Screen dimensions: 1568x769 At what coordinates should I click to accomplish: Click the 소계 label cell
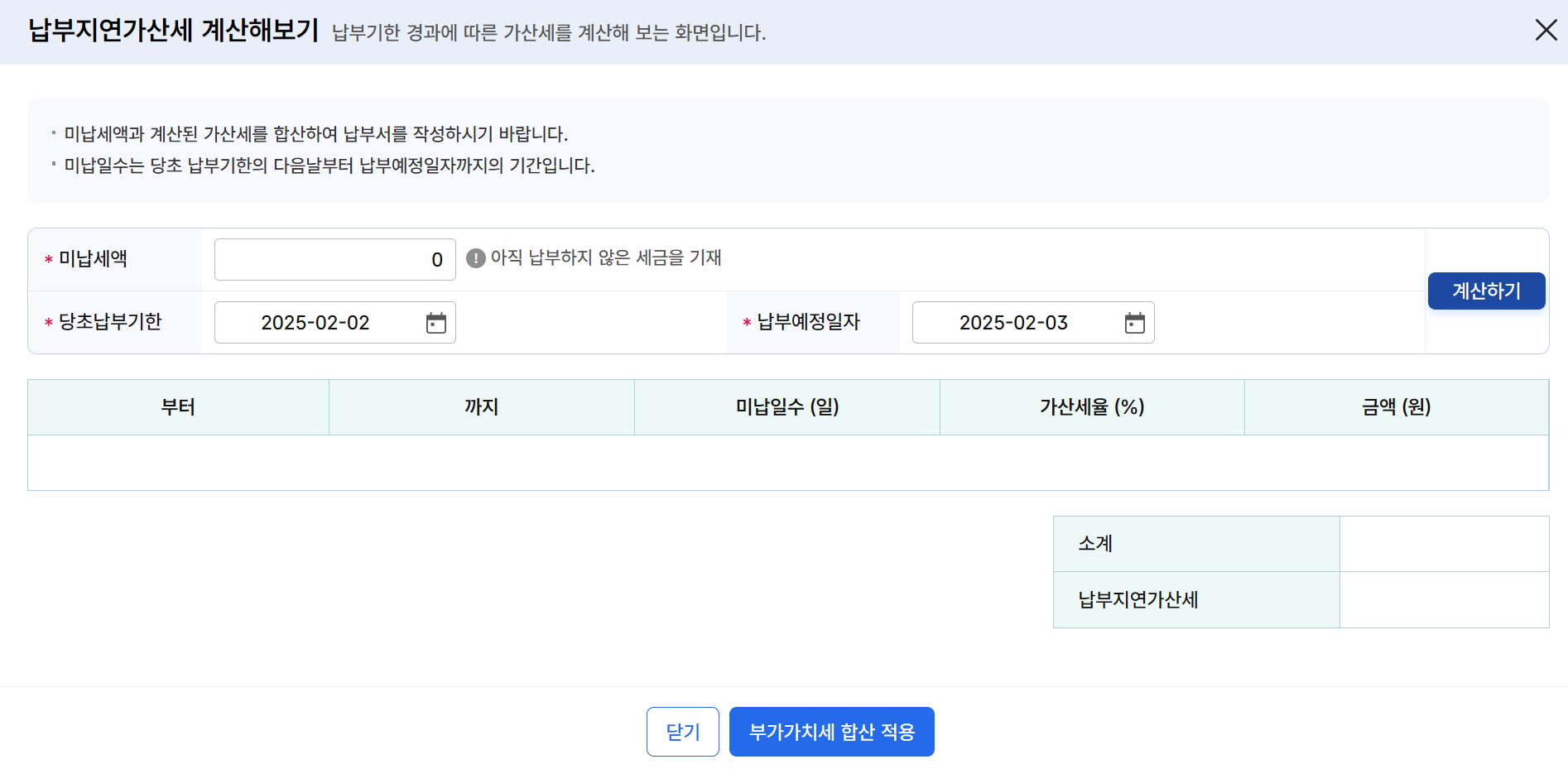1196,544
